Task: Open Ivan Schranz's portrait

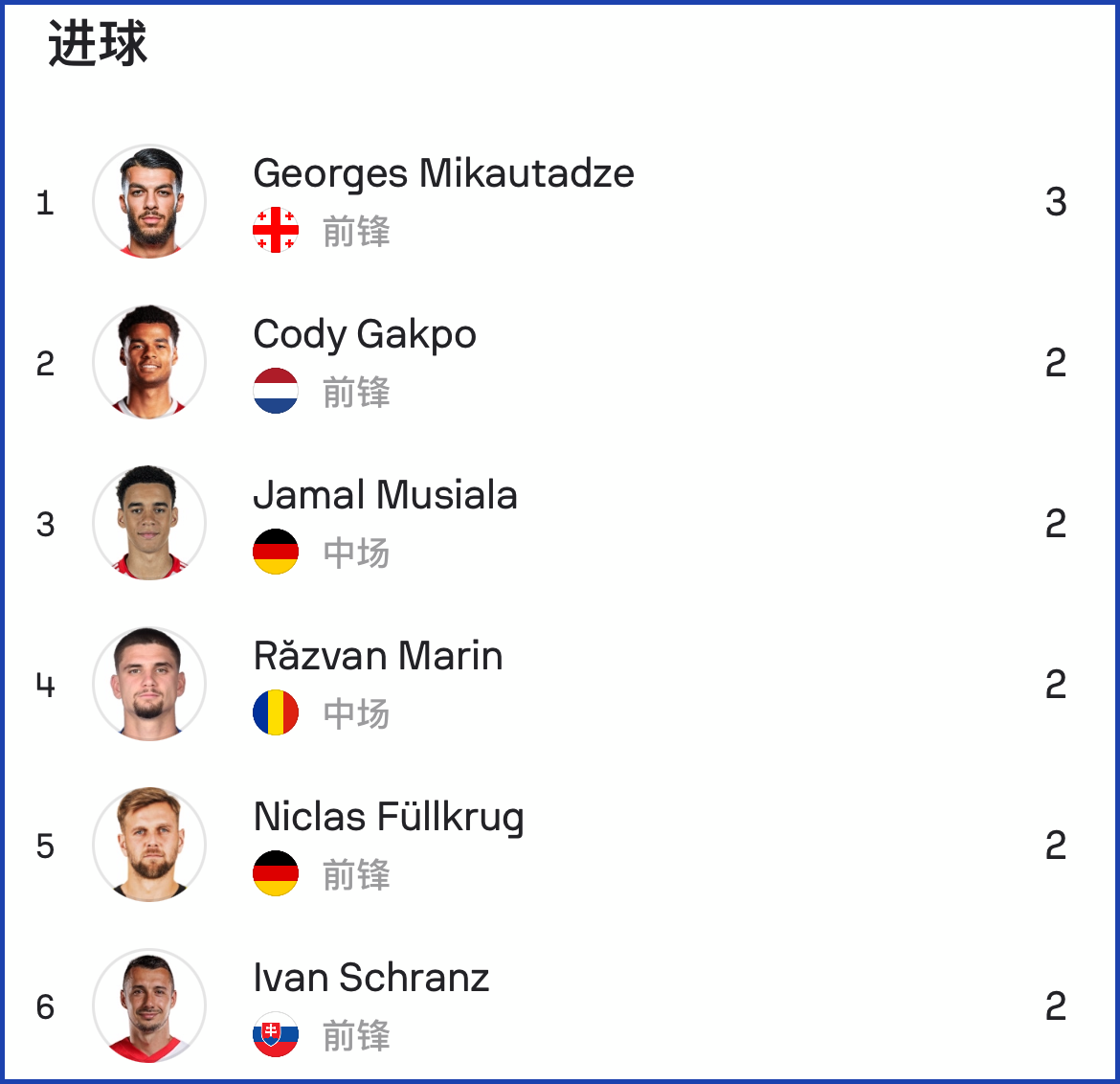Action: click(149, 1005)
